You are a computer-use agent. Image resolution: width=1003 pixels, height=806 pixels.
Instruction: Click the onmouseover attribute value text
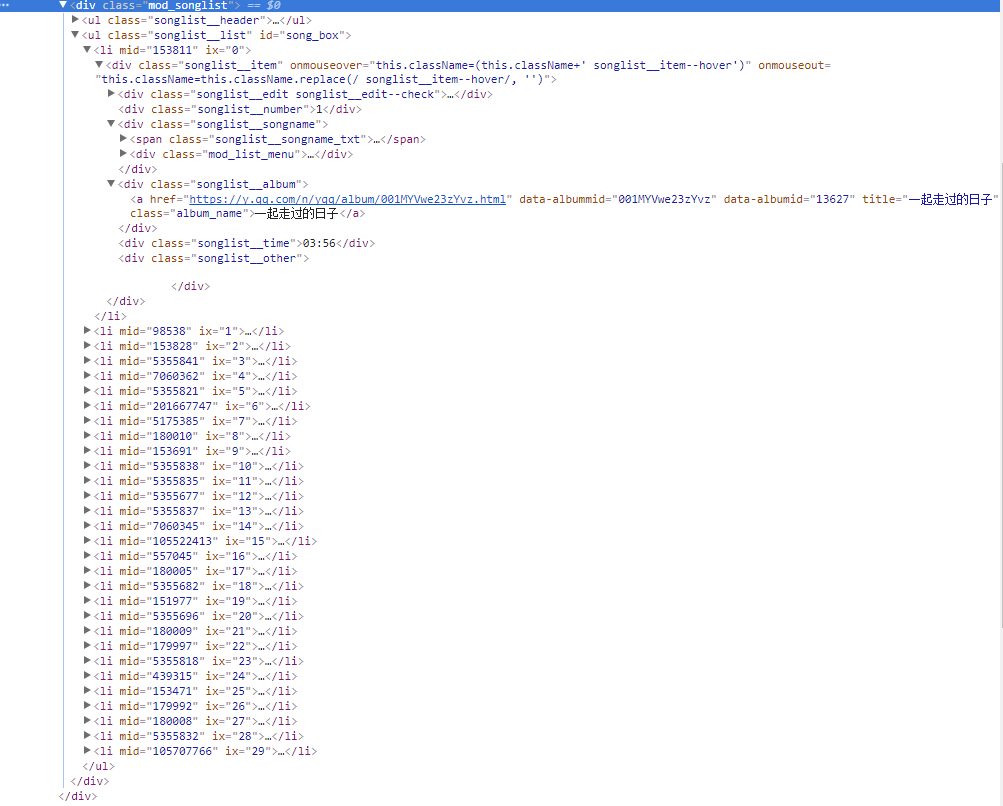point(557,65)
